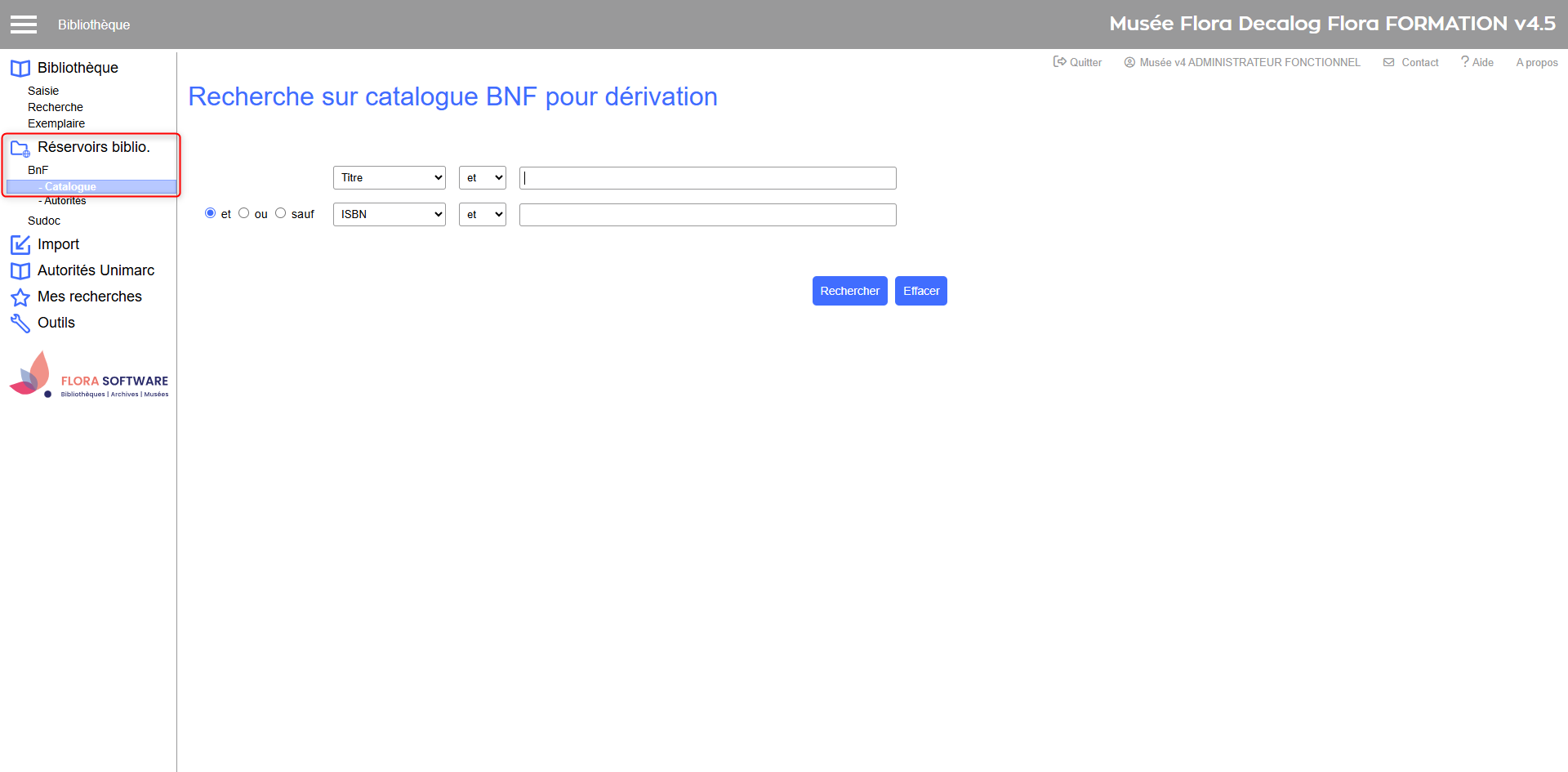Select the "et" radio button
The width and height of the screenshot is (1568, 772).
211,213
